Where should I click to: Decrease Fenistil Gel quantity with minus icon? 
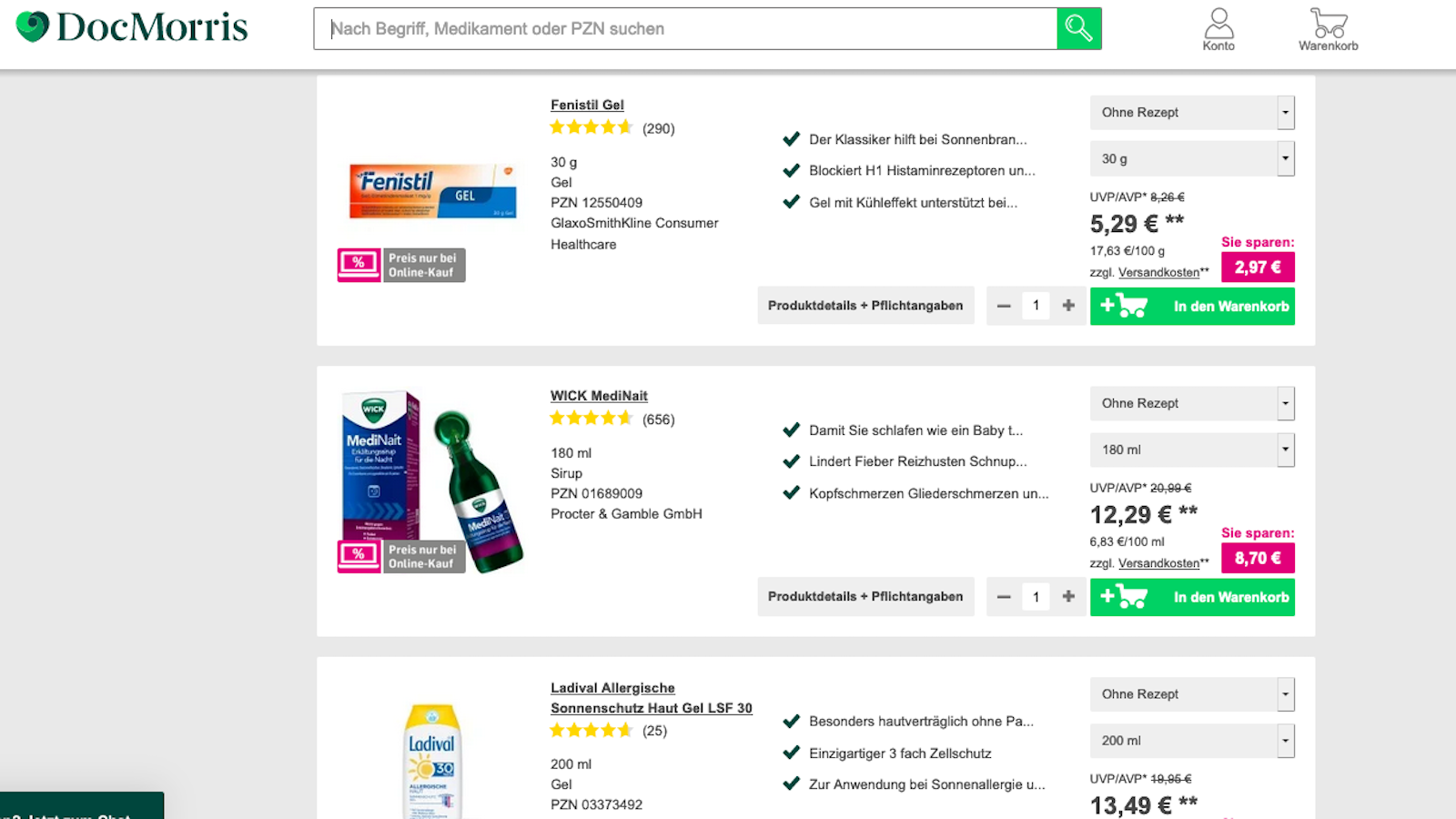coord(1004,306)
